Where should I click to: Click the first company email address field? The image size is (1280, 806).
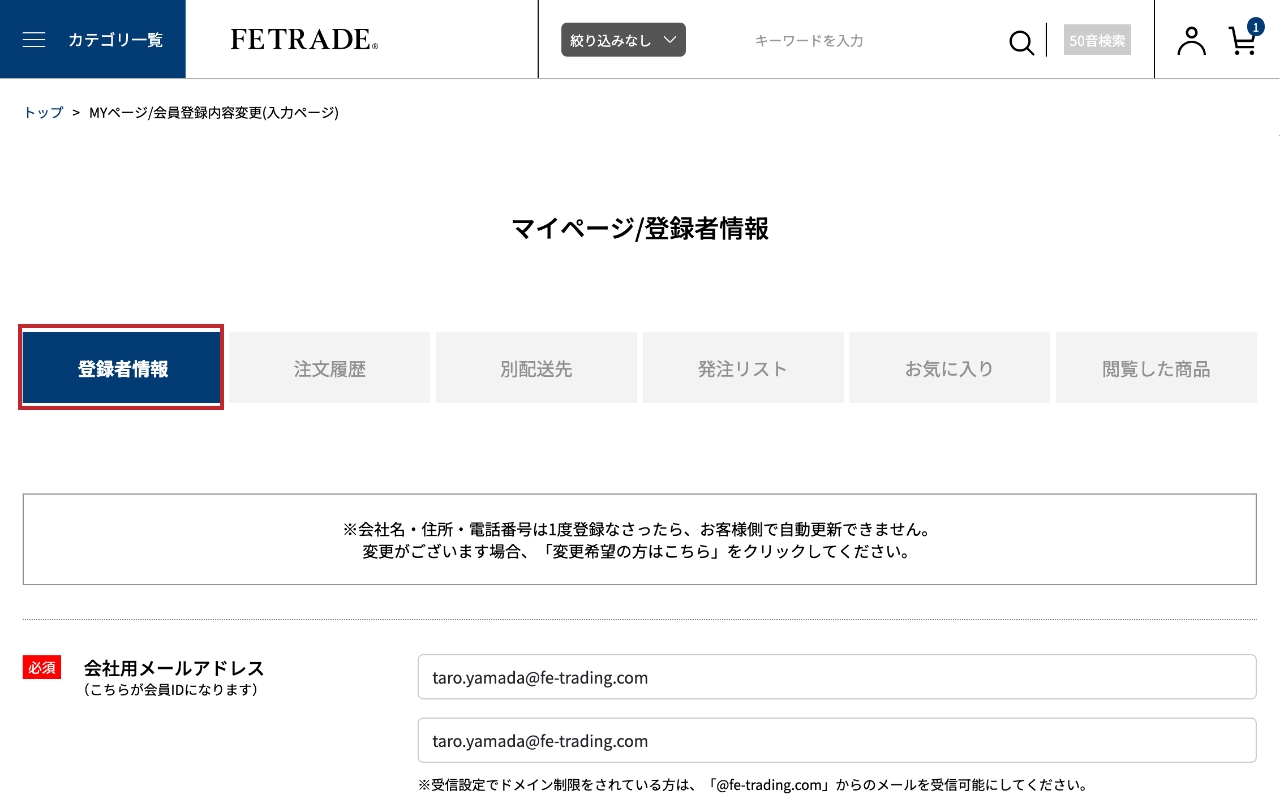[x=836, y=678]
